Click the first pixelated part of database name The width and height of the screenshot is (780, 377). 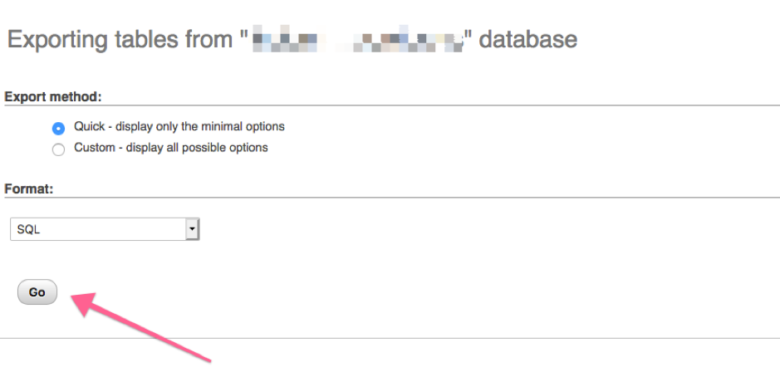[x=285, y=40]
